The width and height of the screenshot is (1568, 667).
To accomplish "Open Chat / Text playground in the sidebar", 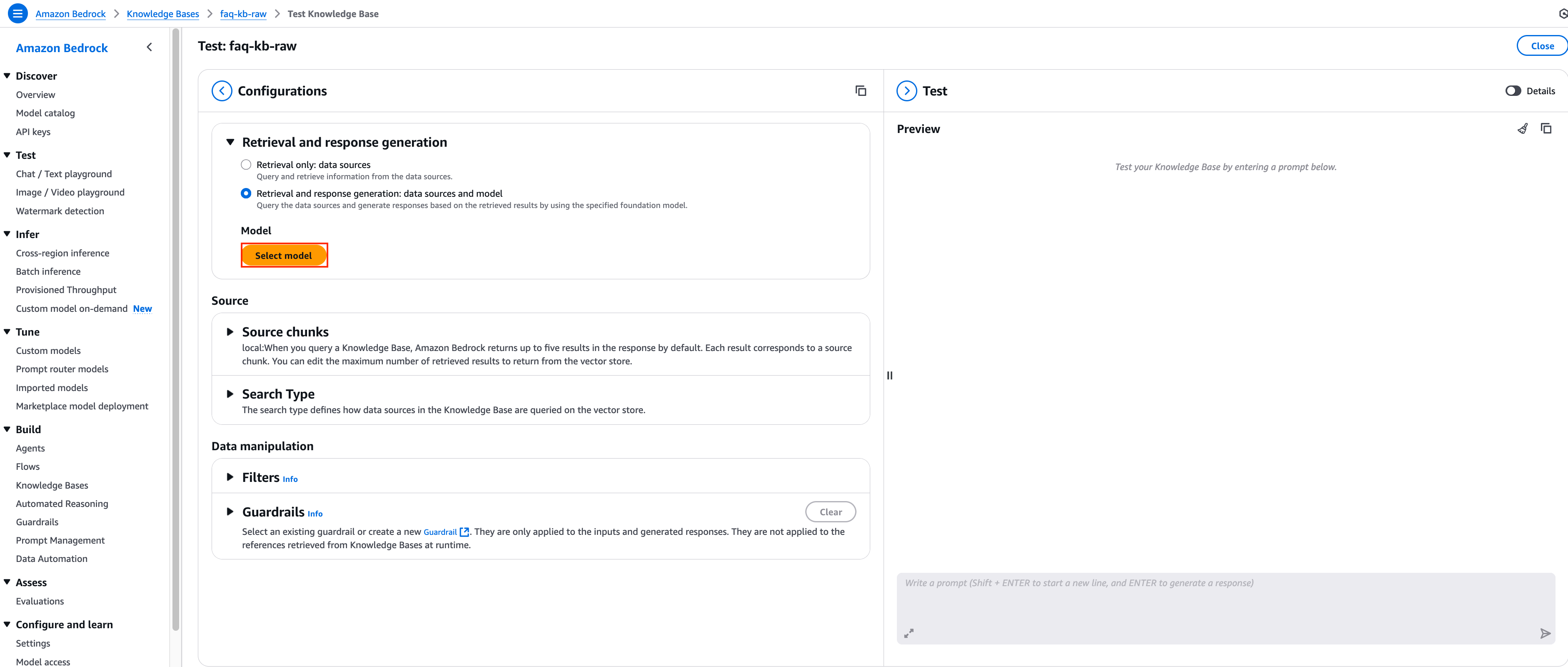I will (64, 173).
